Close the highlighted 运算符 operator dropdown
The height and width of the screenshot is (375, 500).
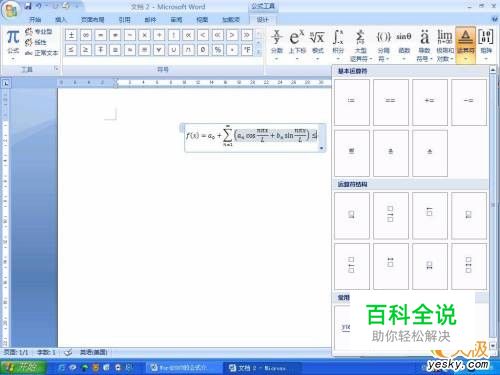pyautogui.click(x=466, y=45)
